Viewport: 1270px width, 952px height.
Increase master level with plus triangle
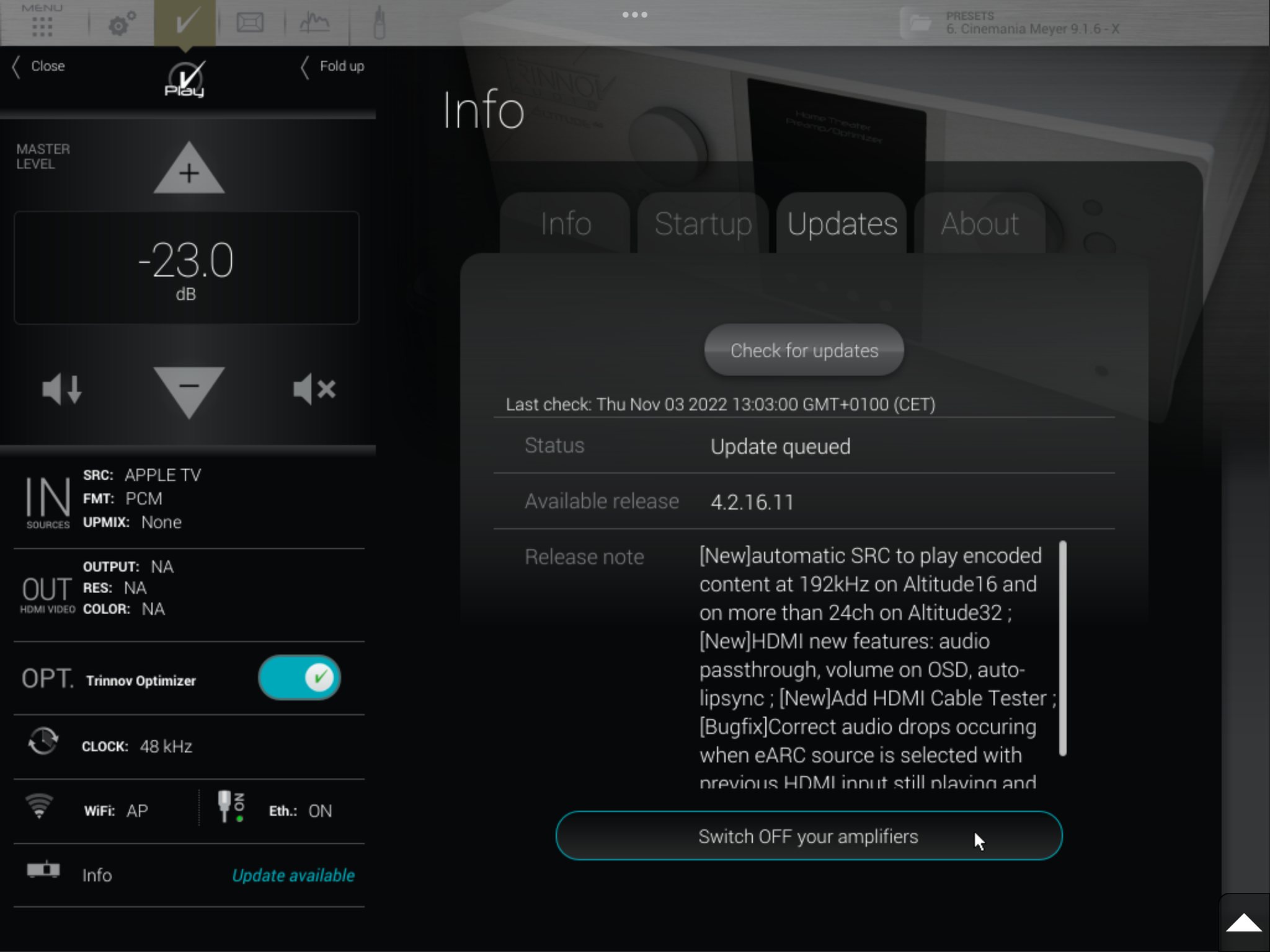(x=189, y=168)
